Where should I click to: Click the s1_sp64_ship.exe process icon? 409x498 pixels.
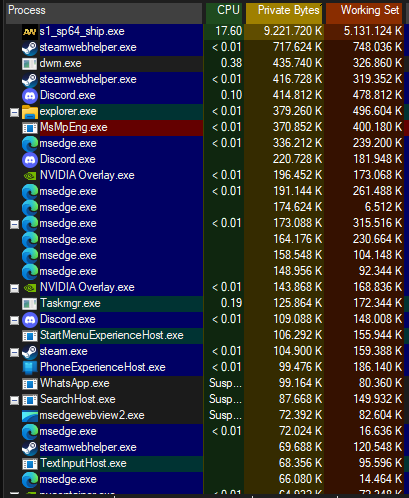[30, 31]
